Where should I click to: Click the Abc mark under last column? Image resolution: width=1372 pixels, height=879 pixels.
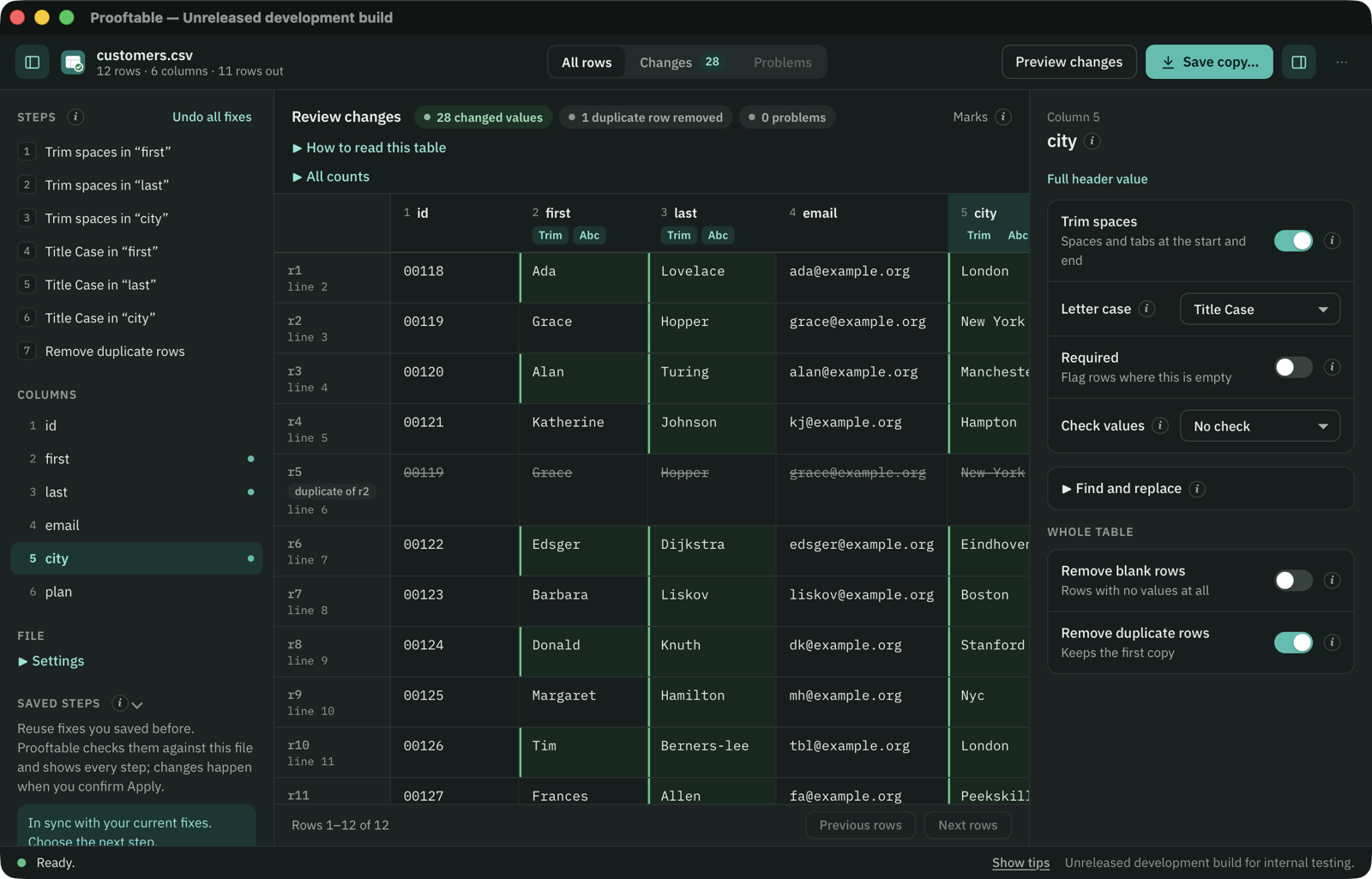pyautogui.click(x=718, y=235)
